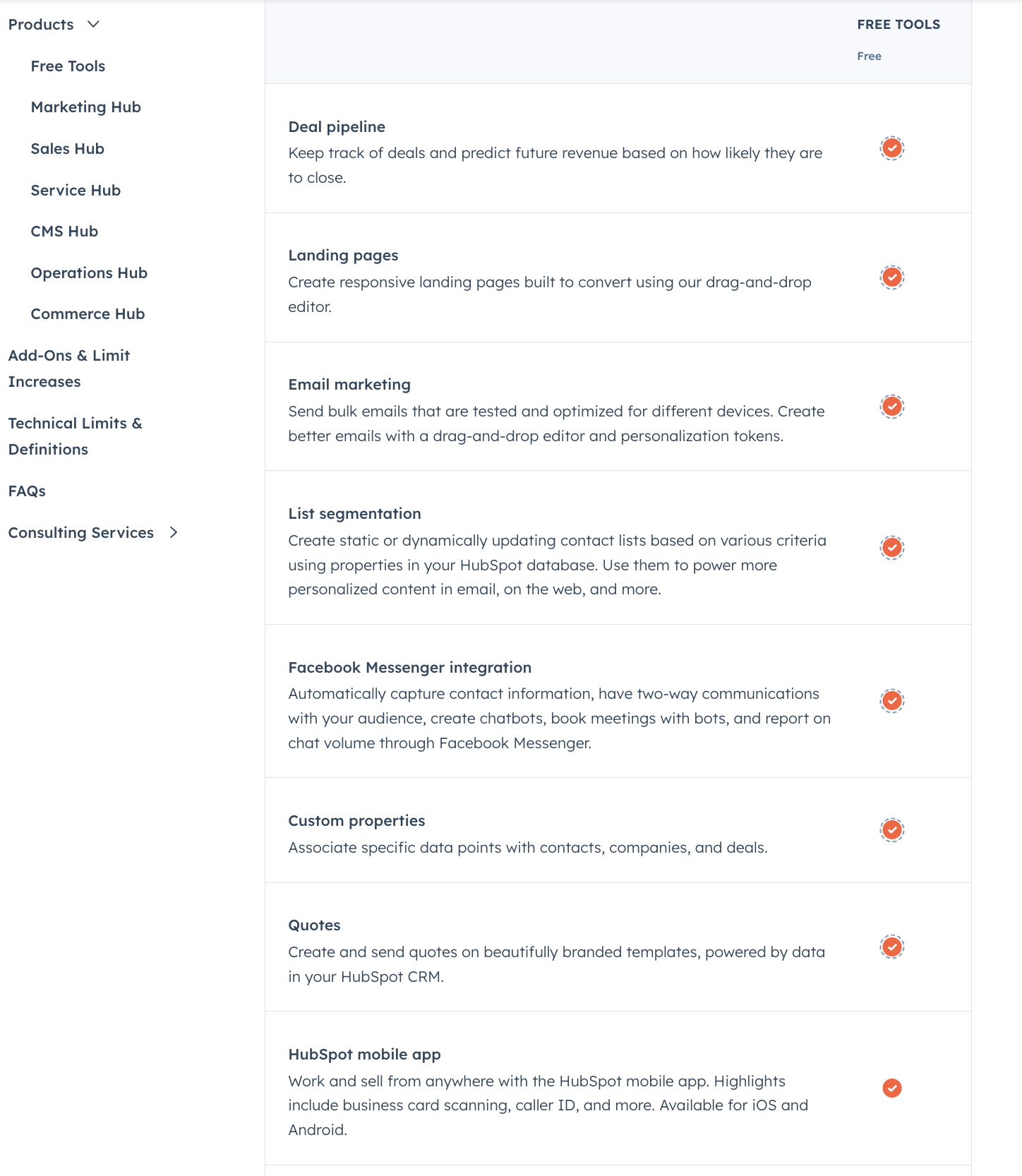The height and width of the screenshot is (1176, 1022).
Task: Collapse the Products menu chevron
Action: [x=93, y=25]
